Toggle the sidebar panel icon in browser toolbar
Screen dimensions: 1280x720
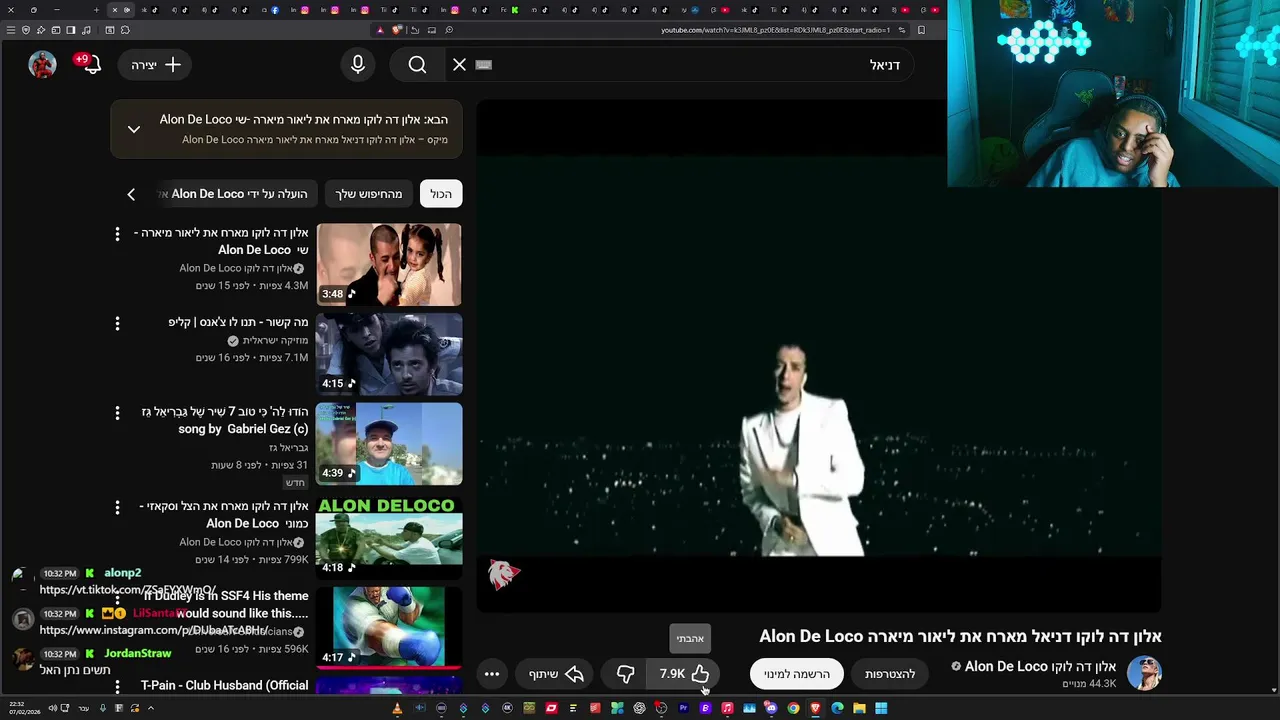pos(71,30)
